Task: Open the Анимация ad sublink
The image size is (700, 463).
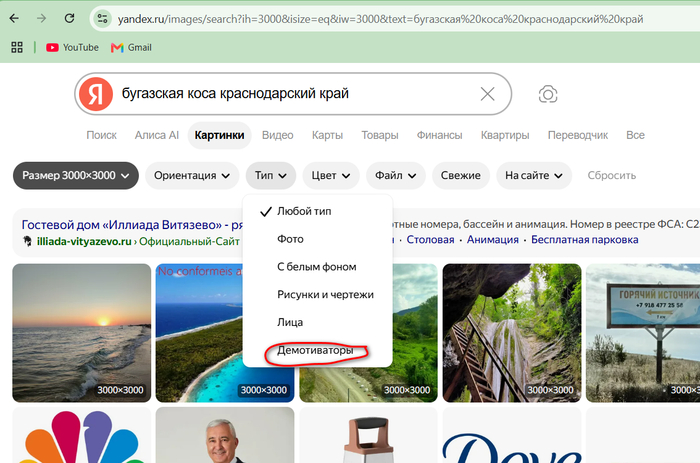Action: point(493,240)
